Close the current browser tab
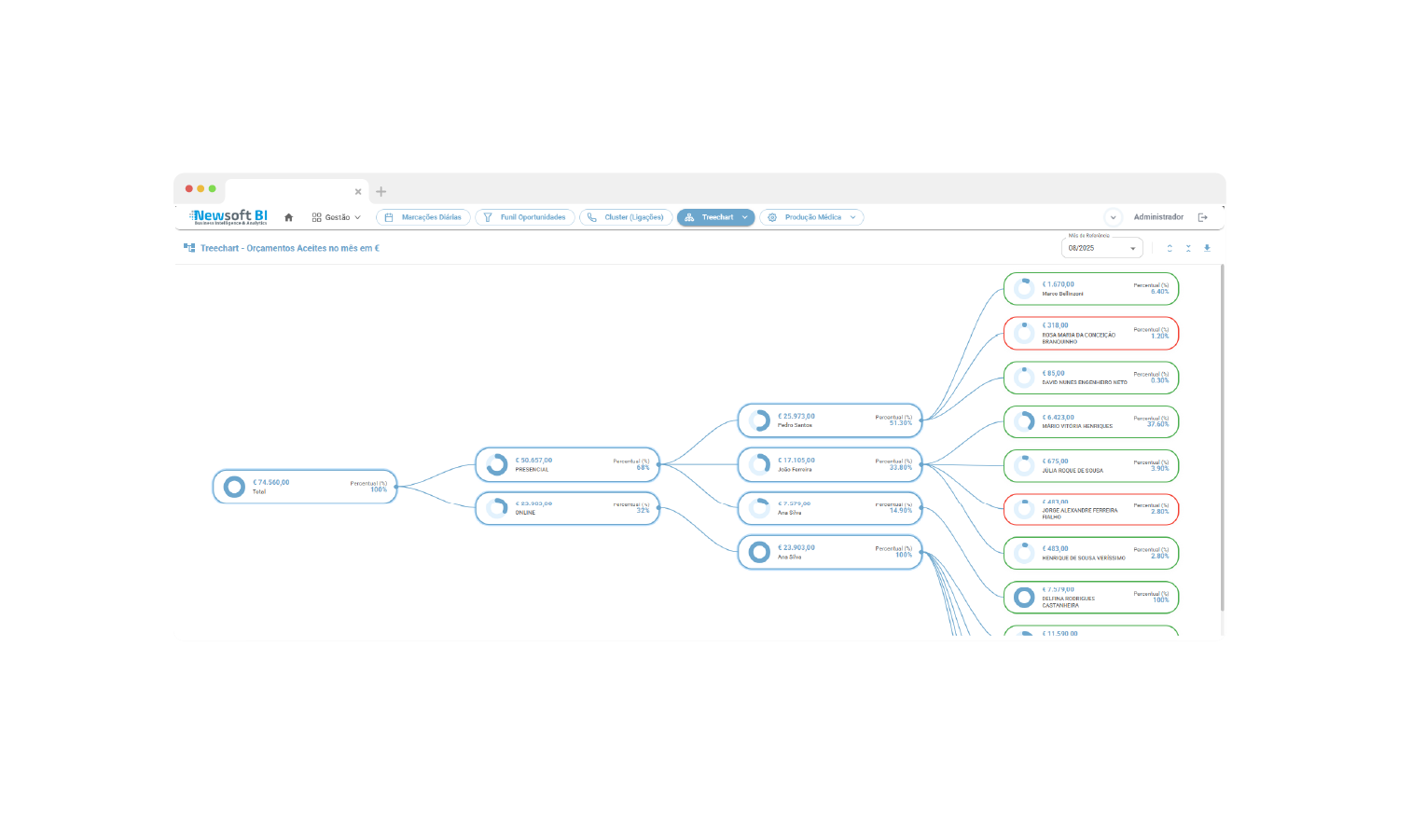1426x840 pixels. coord(358,191)
